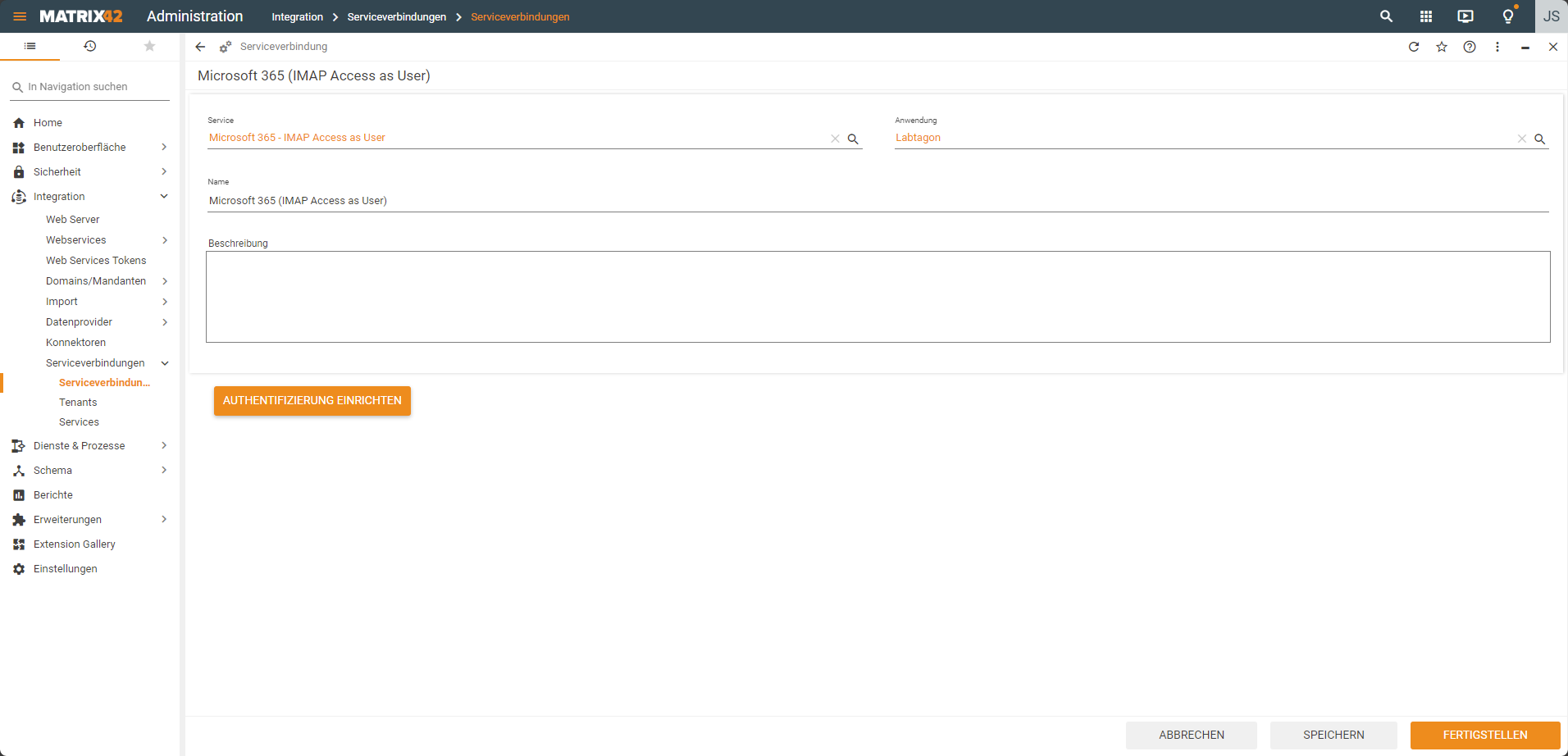
Task: Click into the Beschreibung text area
Action: [878, 297]
